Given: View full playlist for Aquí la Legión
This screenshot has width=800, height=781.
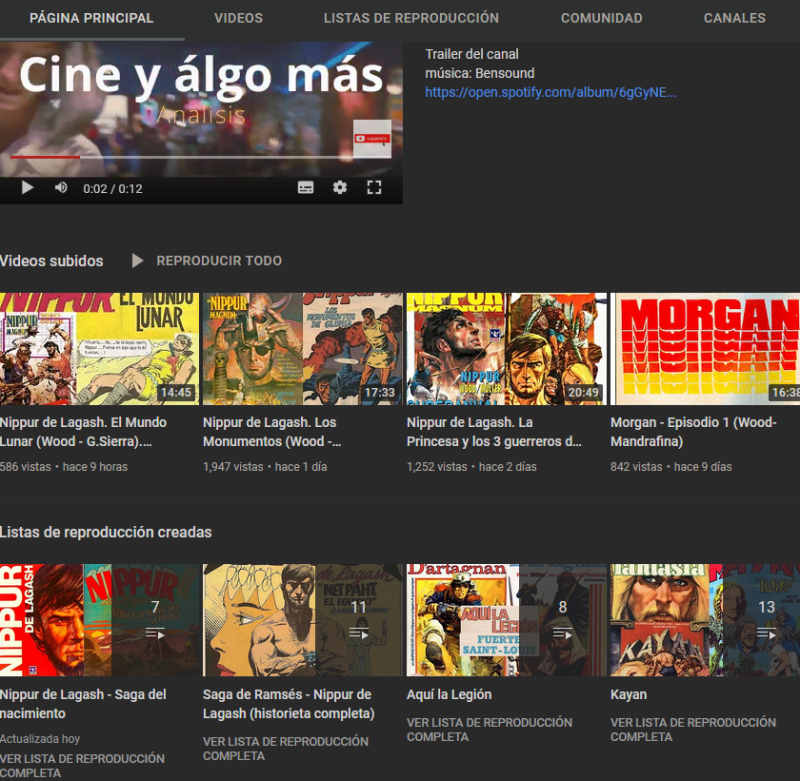Looking at the screenshot, I should pyautogui.click(x=489, y=729).
